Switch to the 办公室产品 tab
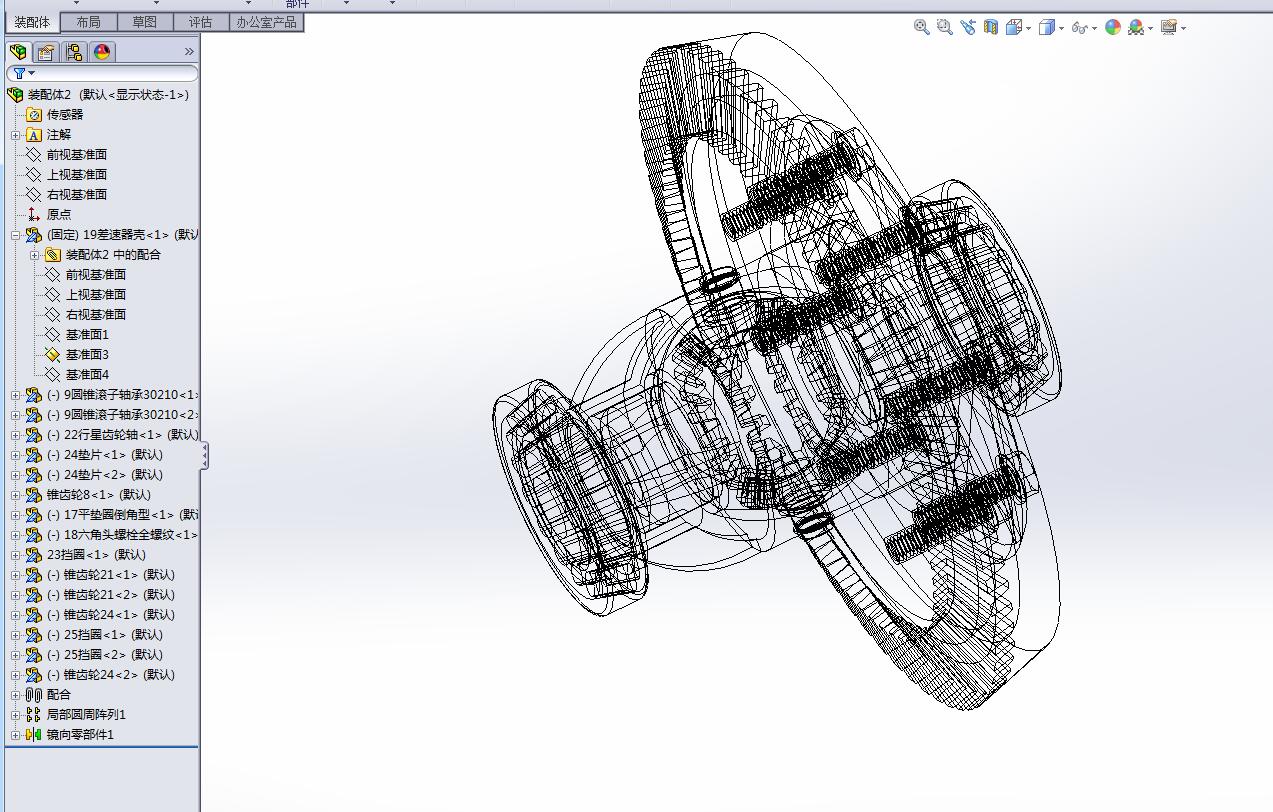This screenshot has height=812, width=1273. click(x=266, y=22)
